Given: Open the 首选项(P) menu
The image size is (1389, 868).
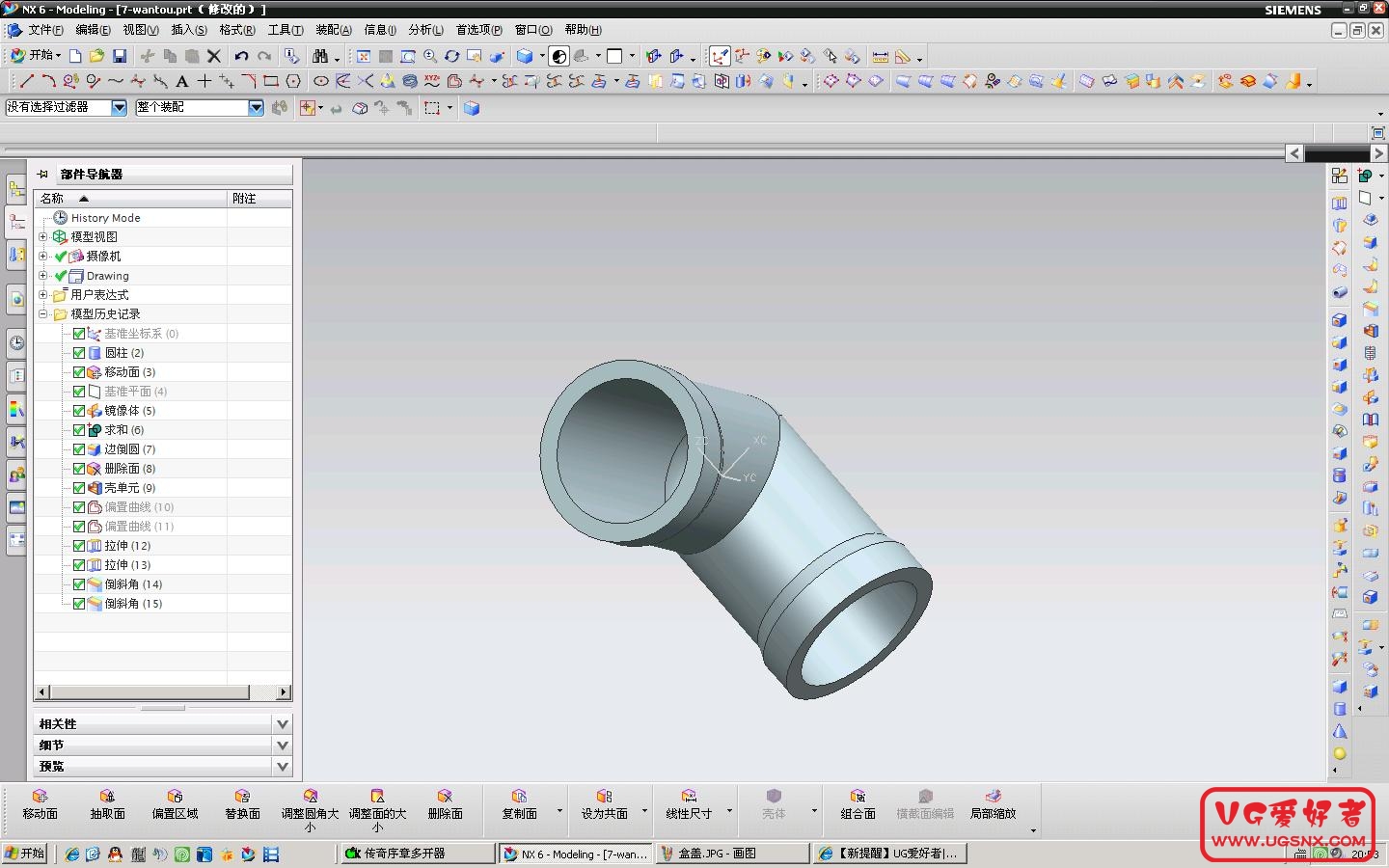Looking at the screenshot, I should 479,30.
